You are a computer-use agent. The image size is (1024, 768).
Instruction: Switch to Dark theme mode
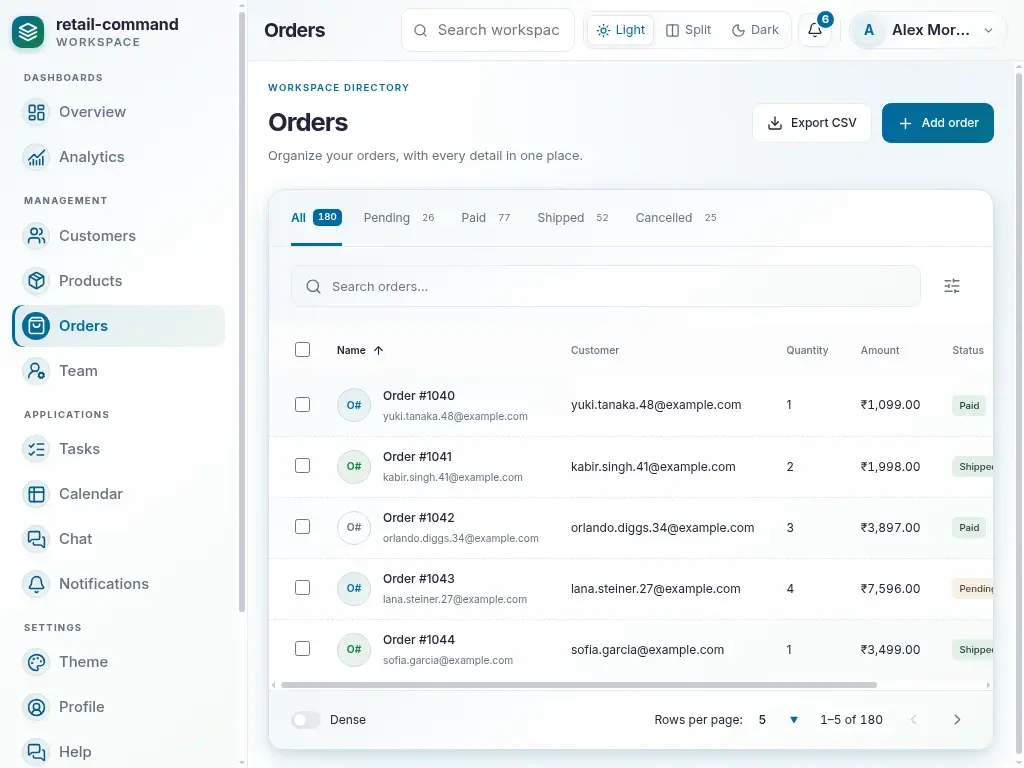755,30
